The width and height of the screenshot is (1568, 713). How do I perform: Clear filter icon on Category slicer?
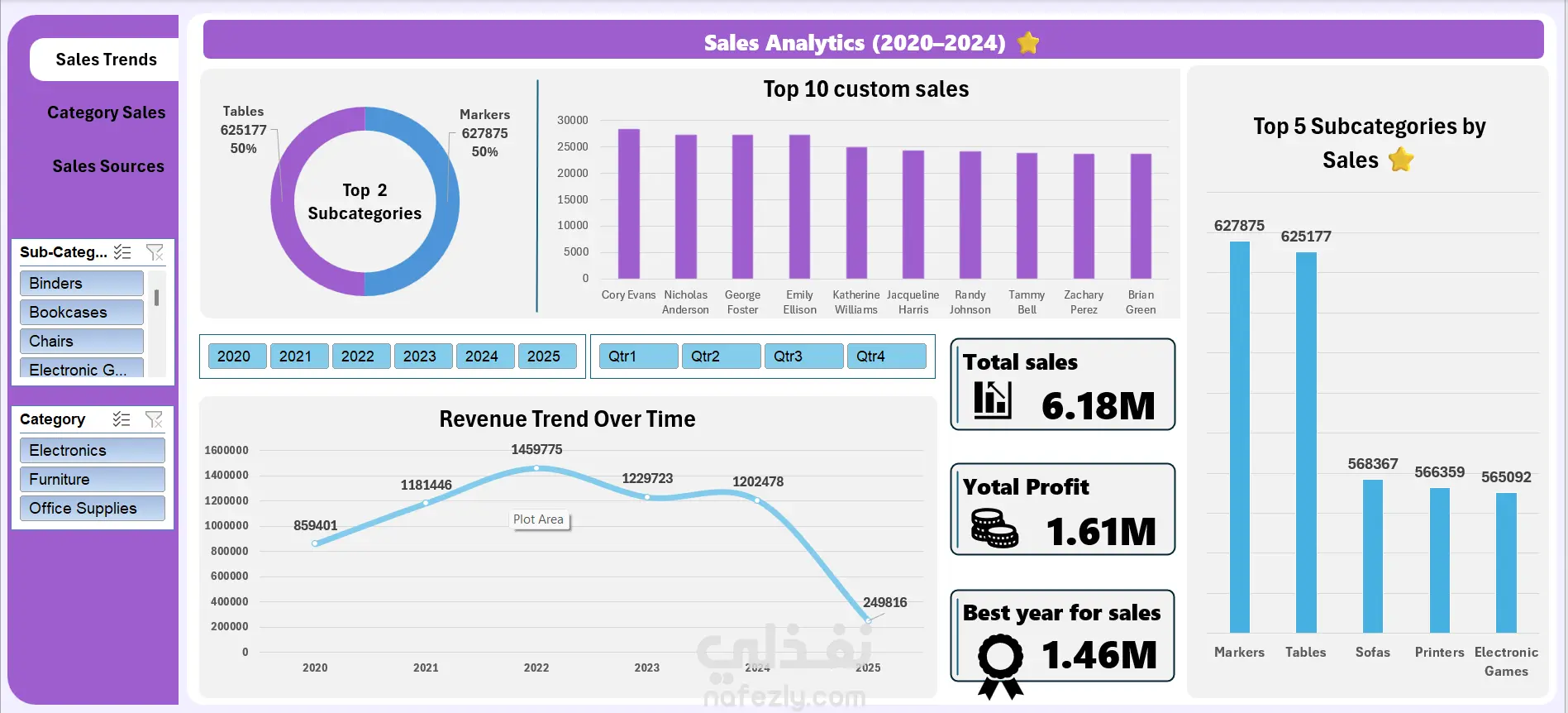(154, 419)
